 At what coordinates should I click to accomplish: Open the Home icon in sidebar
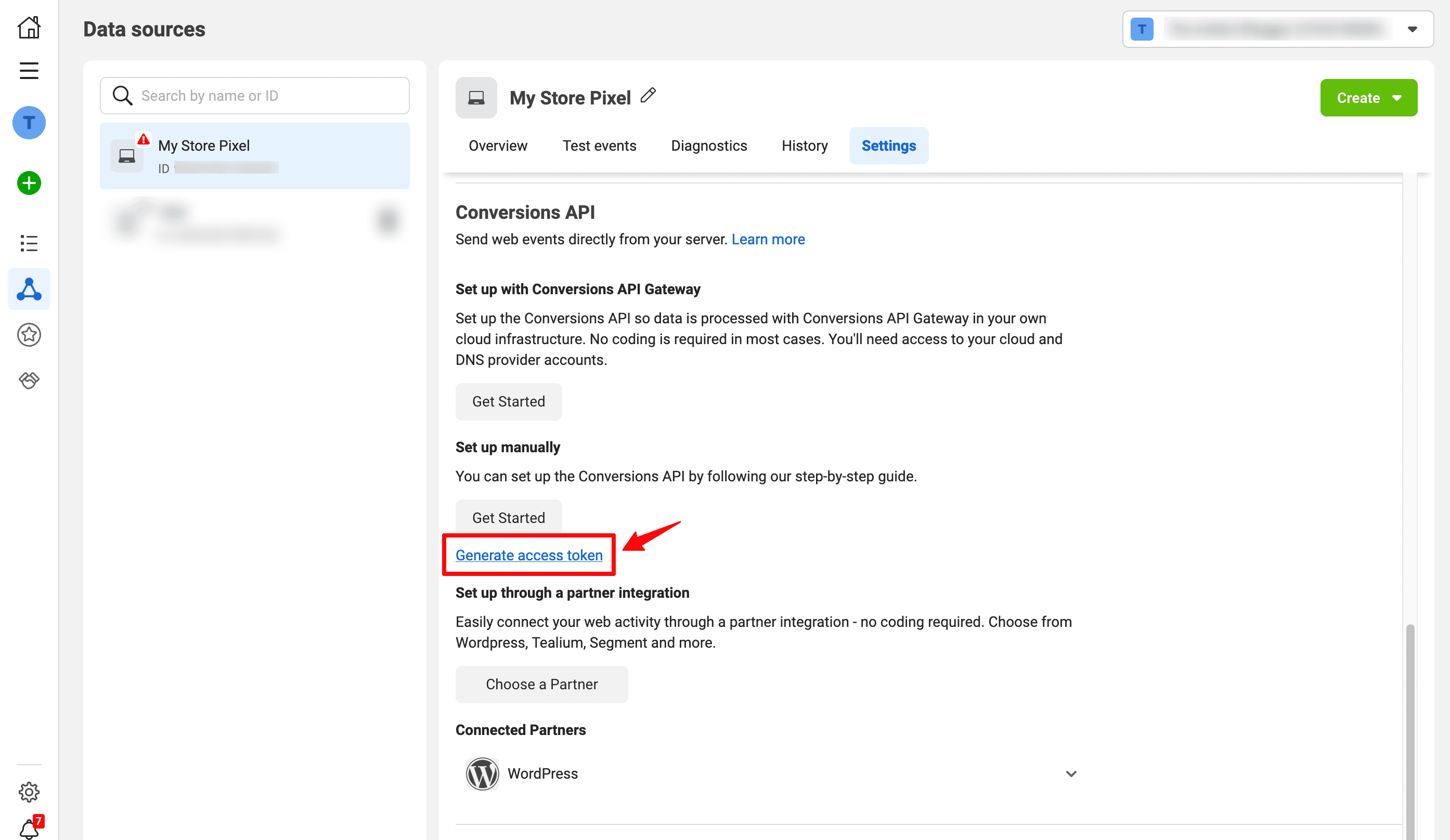click(29, 27)
